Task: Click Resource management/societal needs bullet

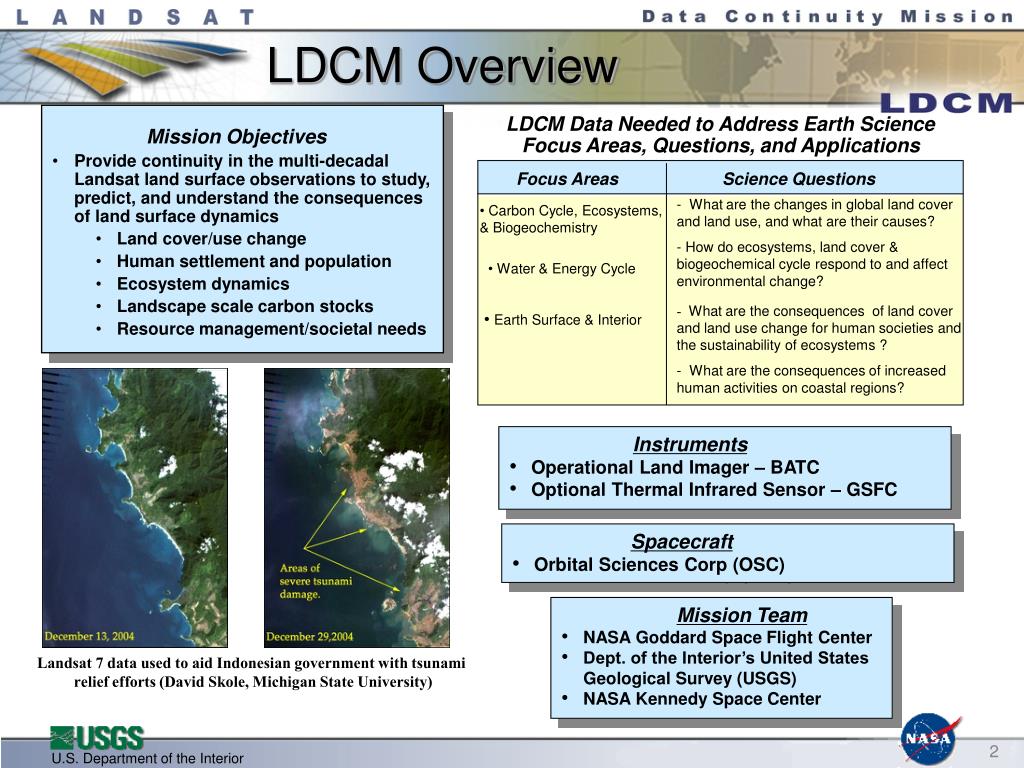Action: click(x=271, y=329)
